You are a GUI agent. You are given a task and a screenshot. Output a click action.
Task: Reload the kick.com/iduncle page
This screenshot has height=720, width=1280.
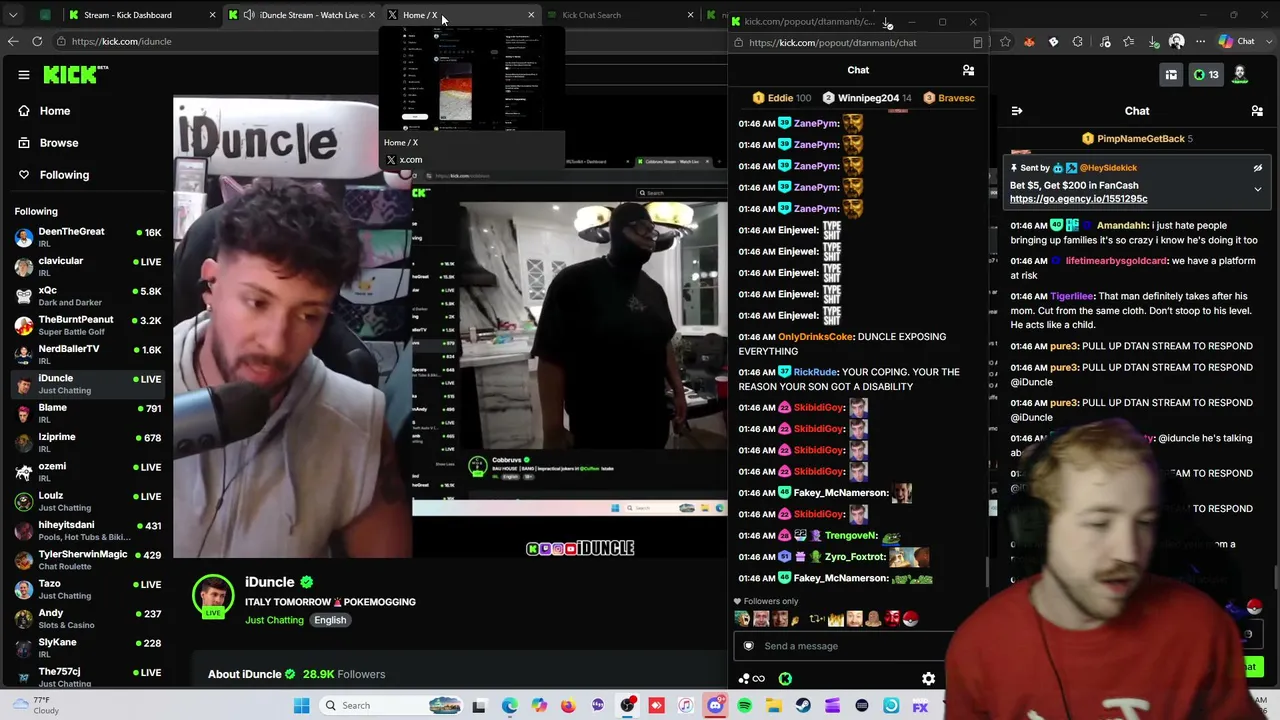[37, 41]
